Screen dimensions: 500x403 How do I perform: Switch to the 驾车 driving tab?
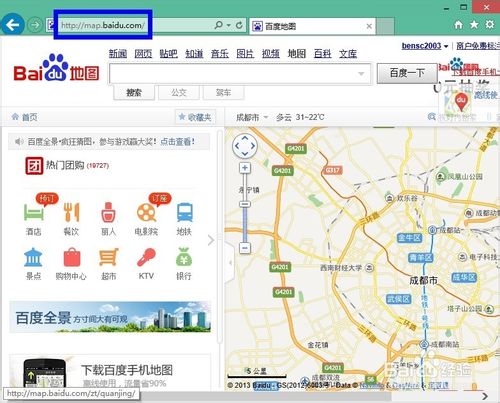[x=223, y=92]
